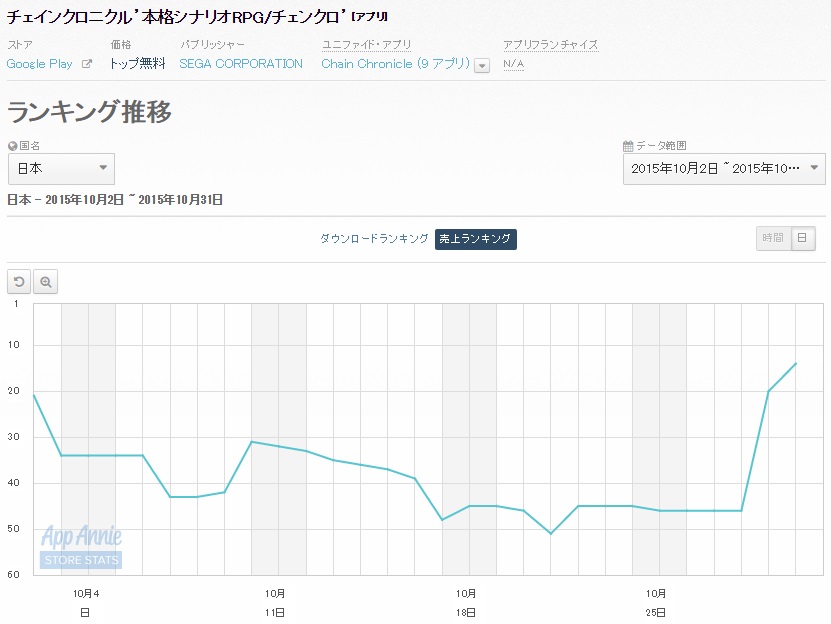
Task: Click the app title チェインクロニクル heading
Action: click(197, 17)
